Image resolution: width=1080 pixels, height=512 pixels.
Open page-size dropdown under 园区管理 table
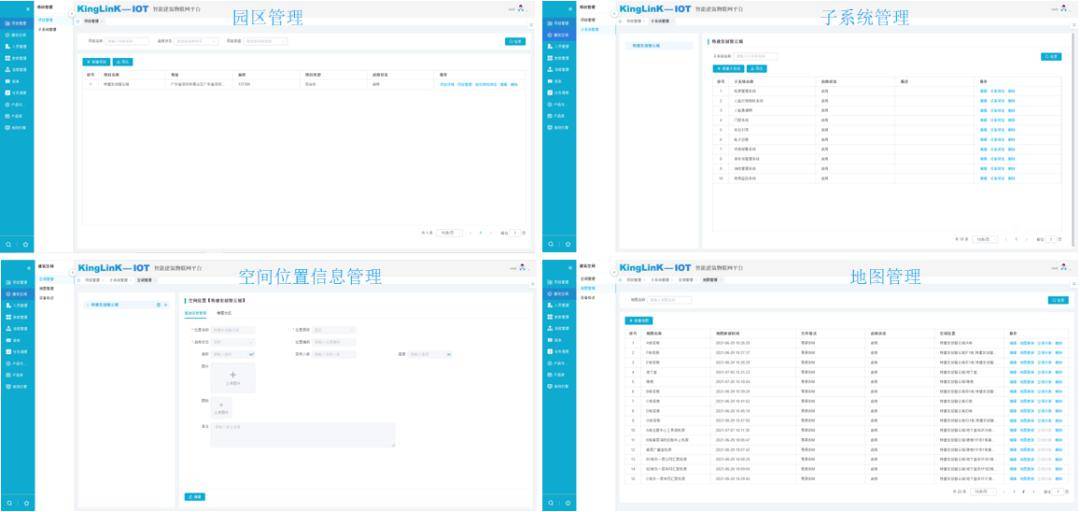tap(450, 233)
